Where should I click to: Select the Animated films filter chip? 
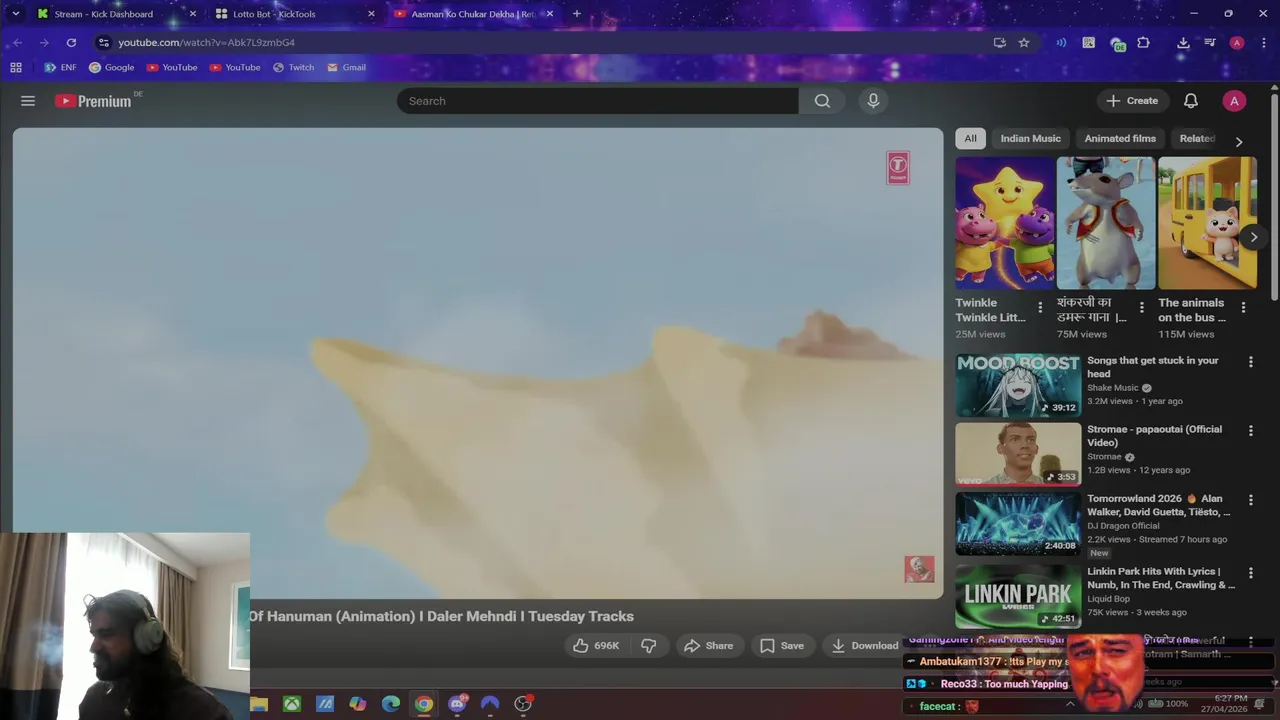pos(1120,139)
